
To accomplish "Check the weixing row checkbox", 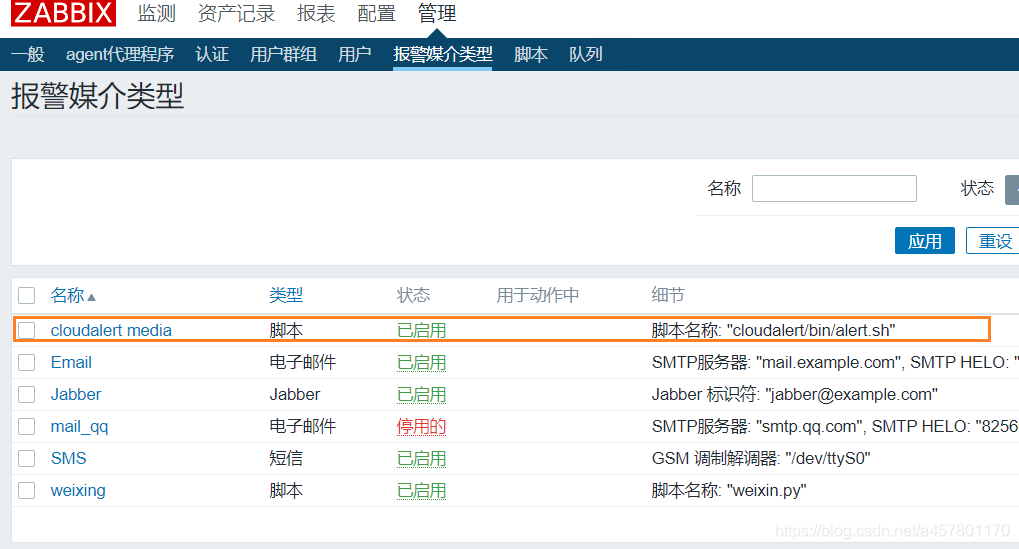I will coord(27,491).
